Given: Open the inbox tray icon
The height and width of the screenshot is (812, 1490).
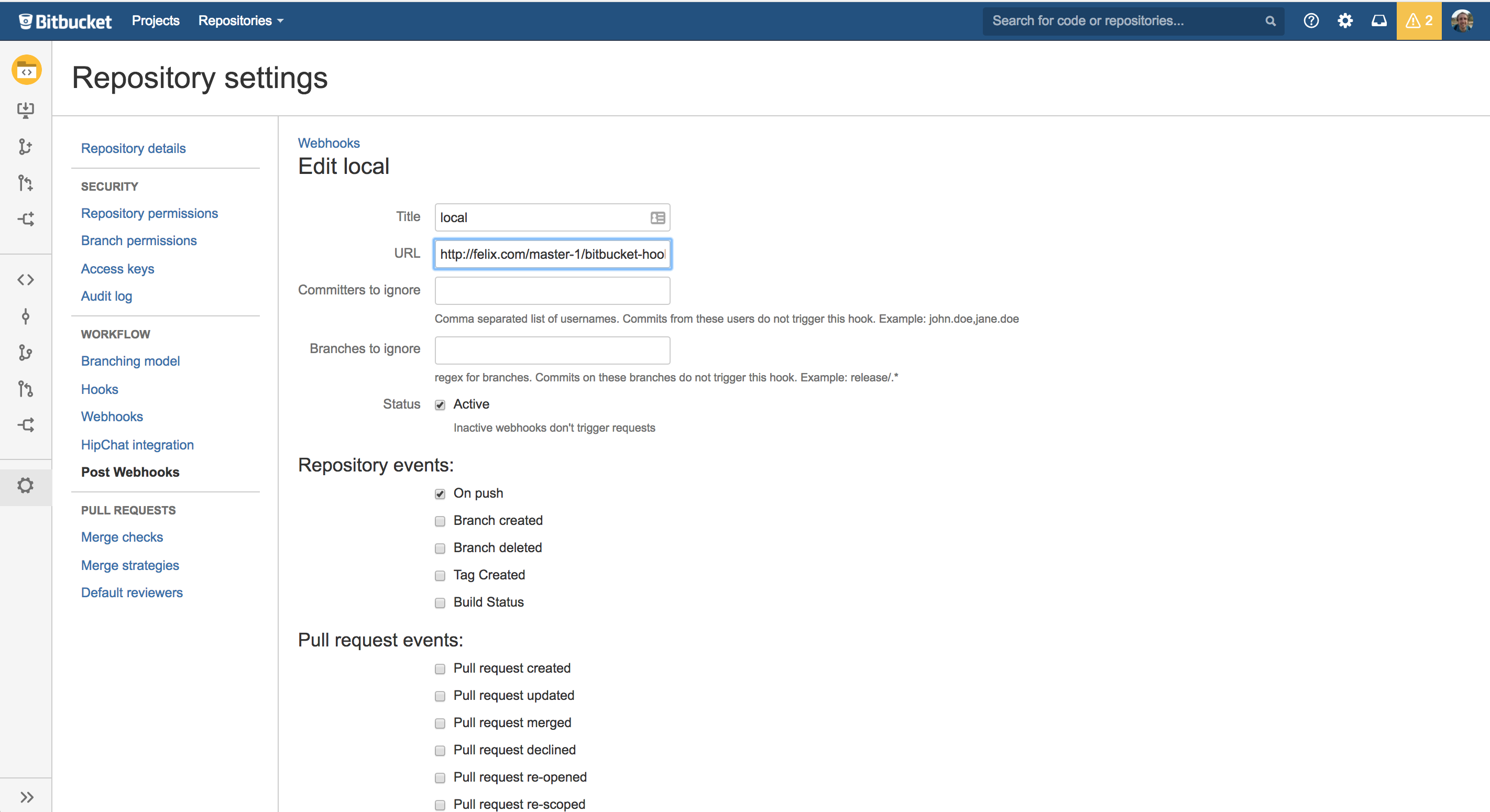Looking at the screenshot, I should tap(1379, 21).
